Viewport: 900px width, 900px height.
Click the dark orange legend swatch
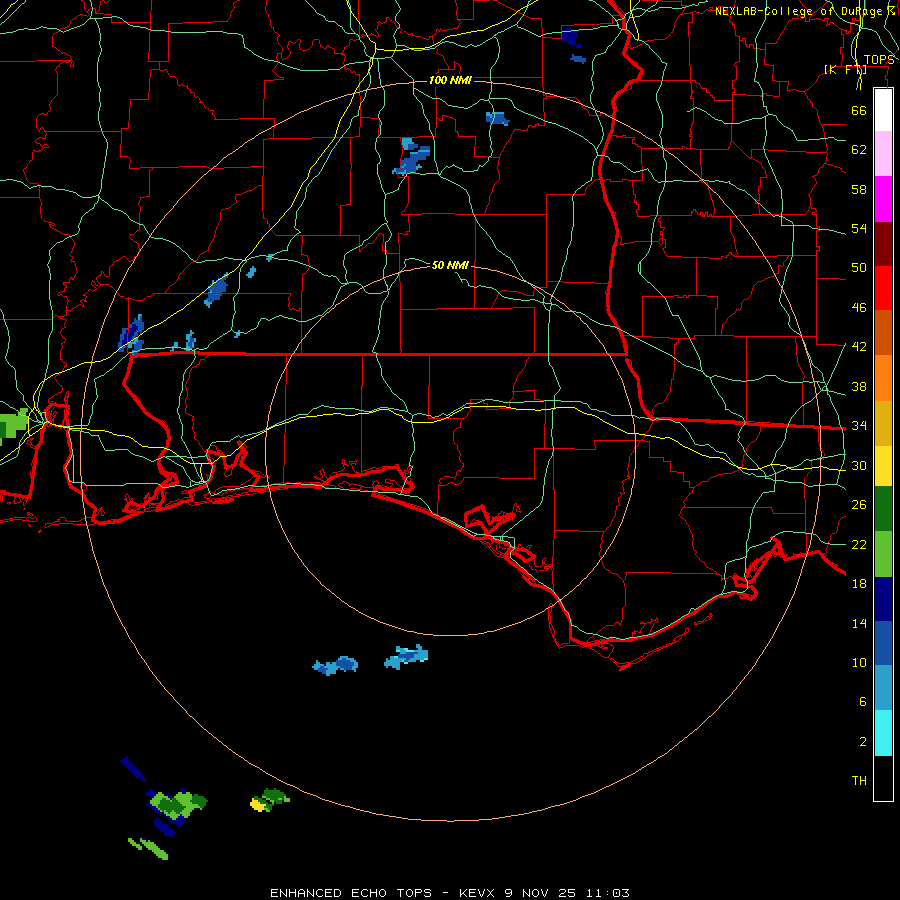click(x=883, y=333)
